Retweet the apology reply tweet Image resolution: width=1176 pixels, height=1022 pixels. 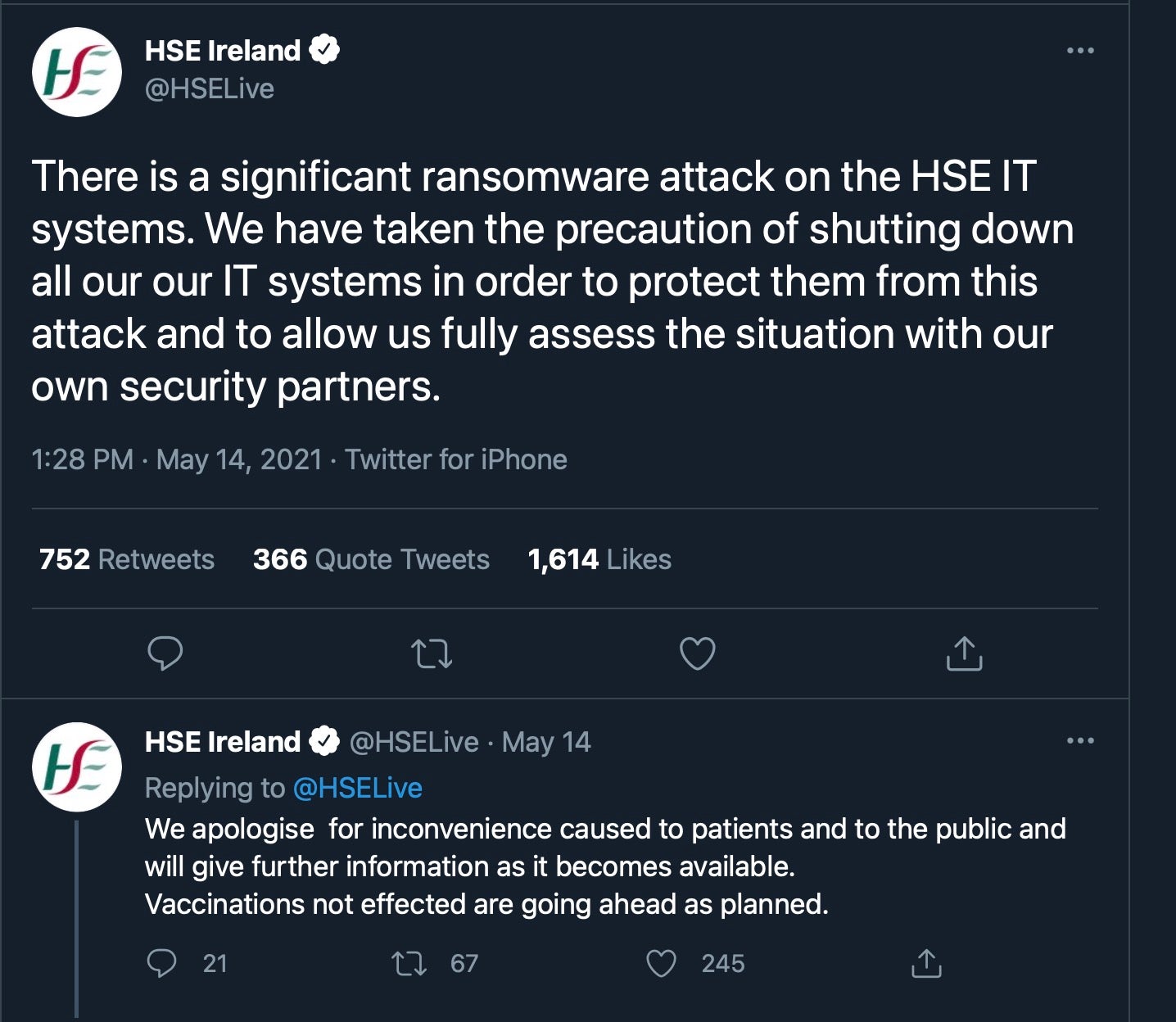click(410, 963)
